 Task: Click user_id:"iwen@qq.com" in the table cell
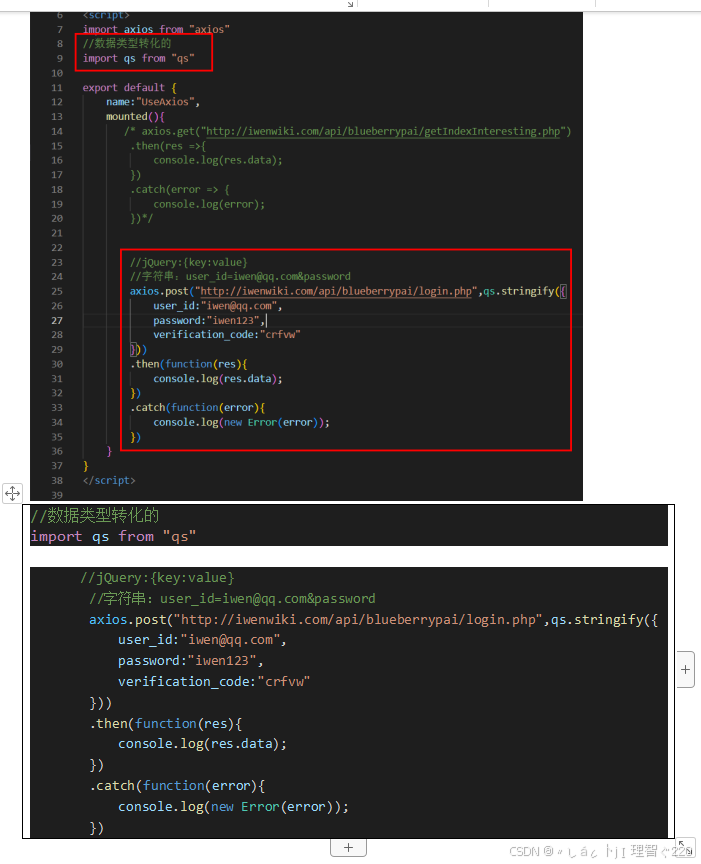click(202, 640)
